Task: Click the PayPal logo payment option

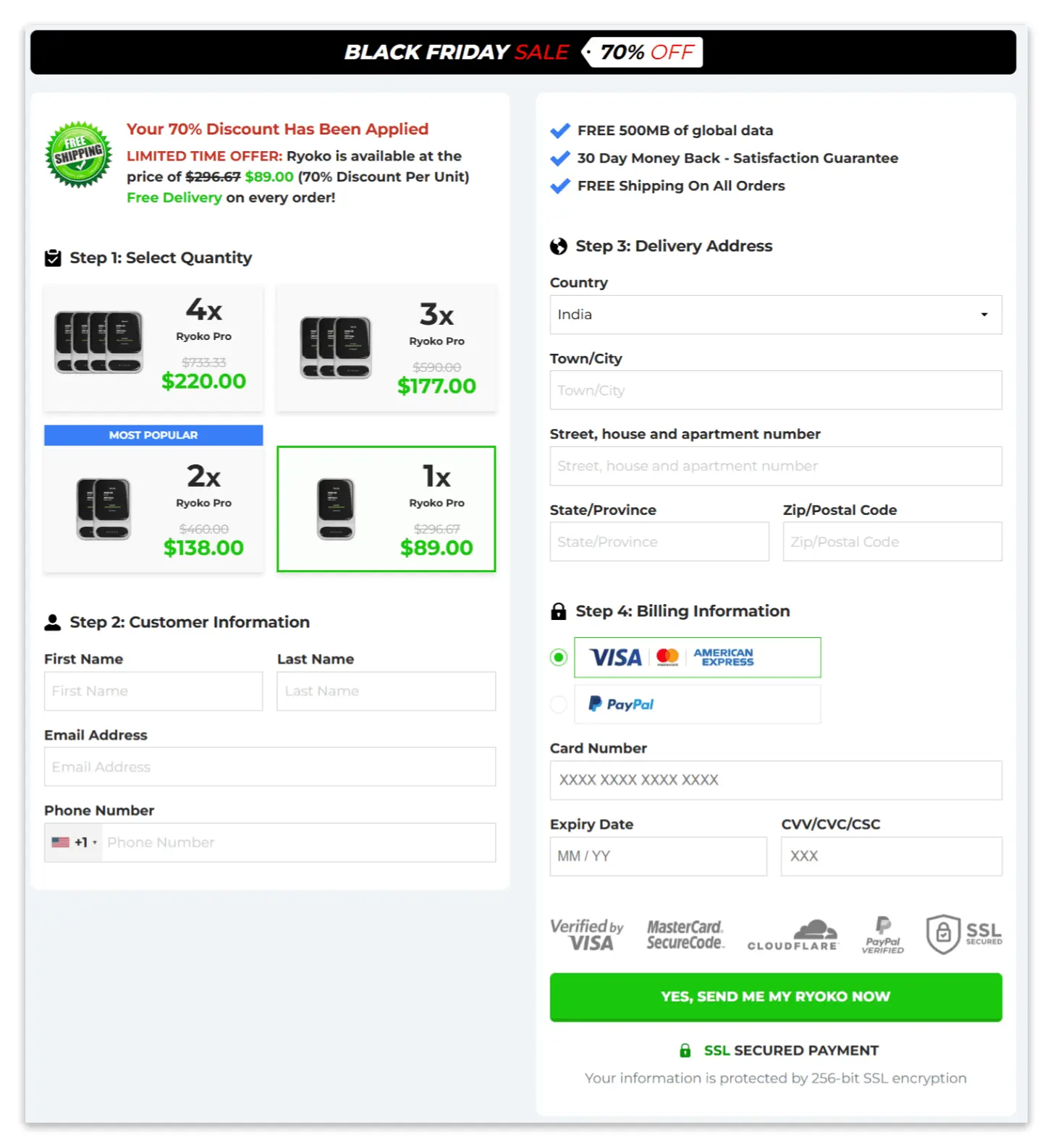Action: [x=621, y=704]
